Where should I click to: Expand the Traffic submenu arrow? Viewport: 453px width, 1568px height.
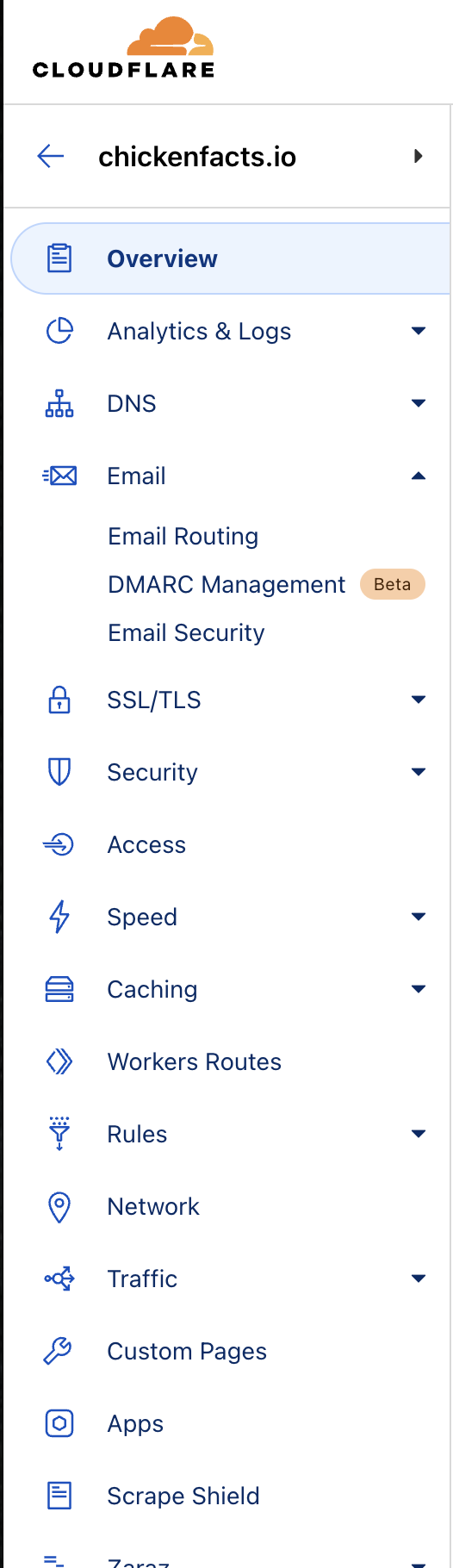419,1279
